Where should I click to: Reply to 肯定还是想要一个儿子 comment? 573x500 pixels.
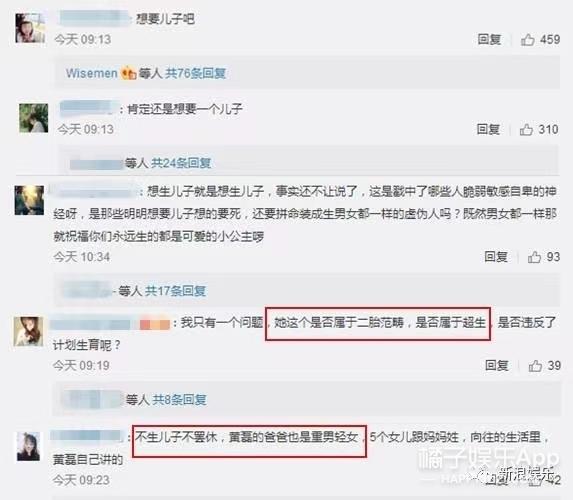click(x=488, y=129)
